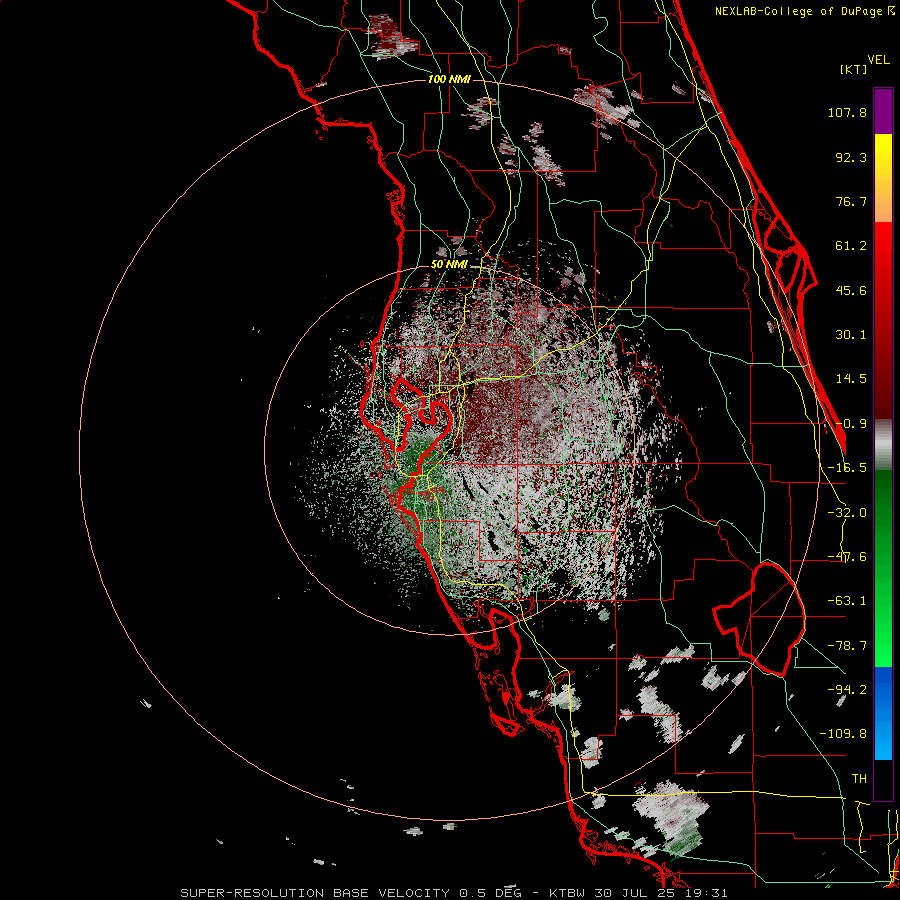Screen dimensions: 900x900
Task: Click the blue segment of the velocity color bar
Action: [883, 713]
